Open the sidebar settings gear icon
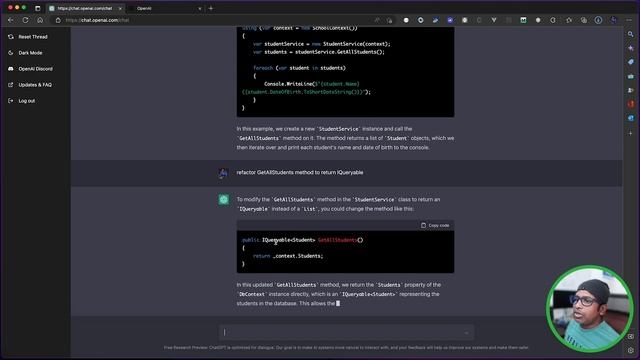Image resolution: width=640 pixels, height=360 pixels. 631,350
